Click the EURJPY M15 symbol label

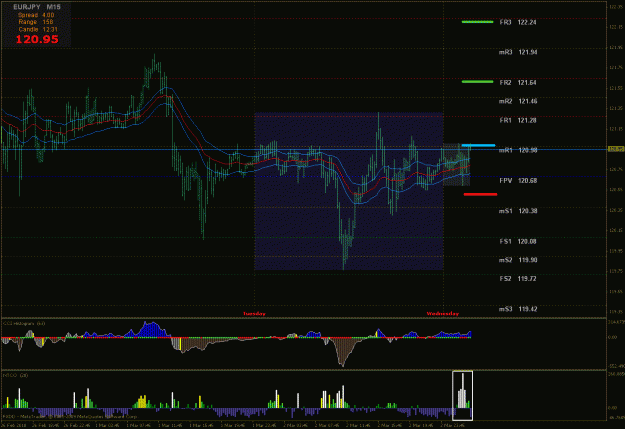(x=37, y=7)
